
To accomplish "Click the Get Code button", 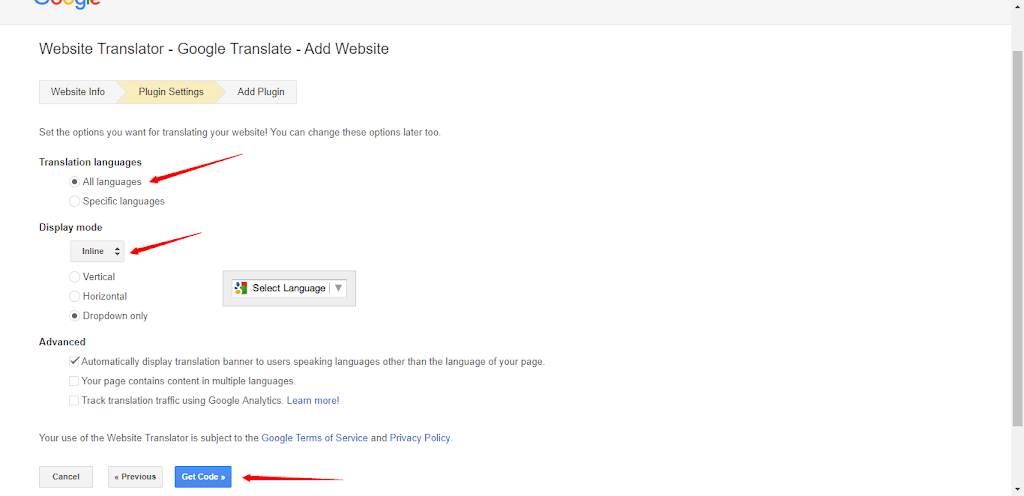I will (202, 477).
